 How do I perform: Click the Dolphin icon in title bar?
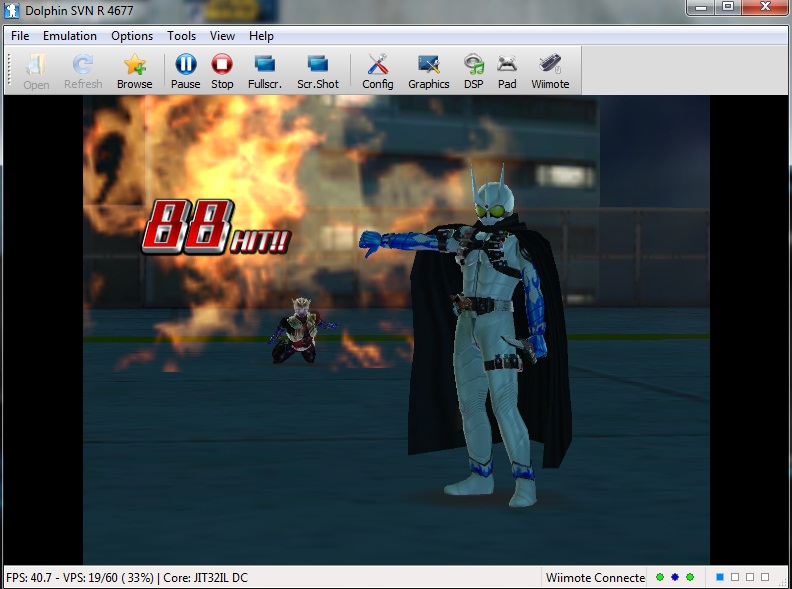point(11,10)
